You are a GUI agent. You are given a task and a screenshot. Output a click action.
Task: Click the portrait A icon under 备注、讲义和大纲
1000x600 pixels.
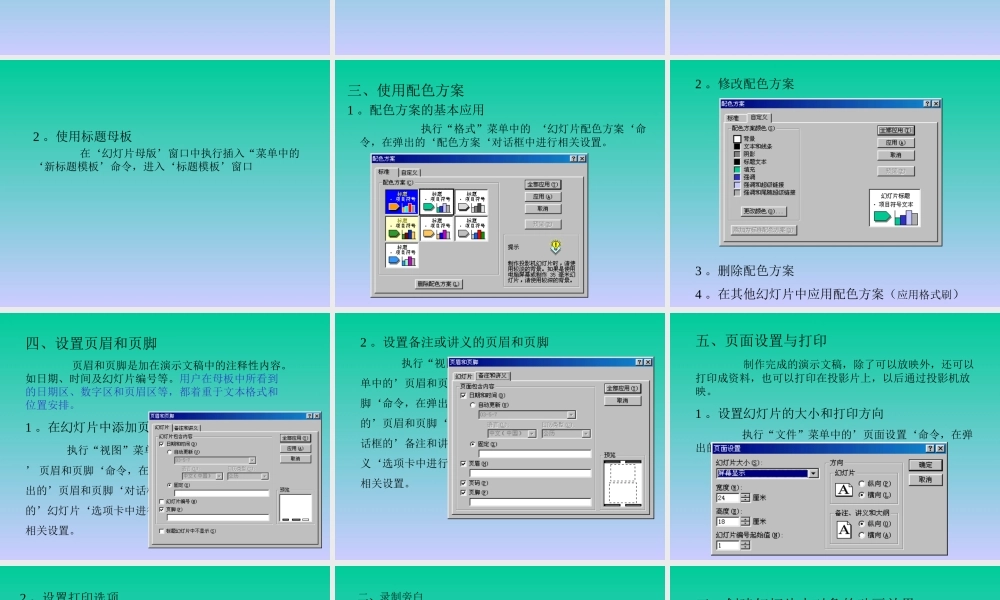tap(844, 528)
